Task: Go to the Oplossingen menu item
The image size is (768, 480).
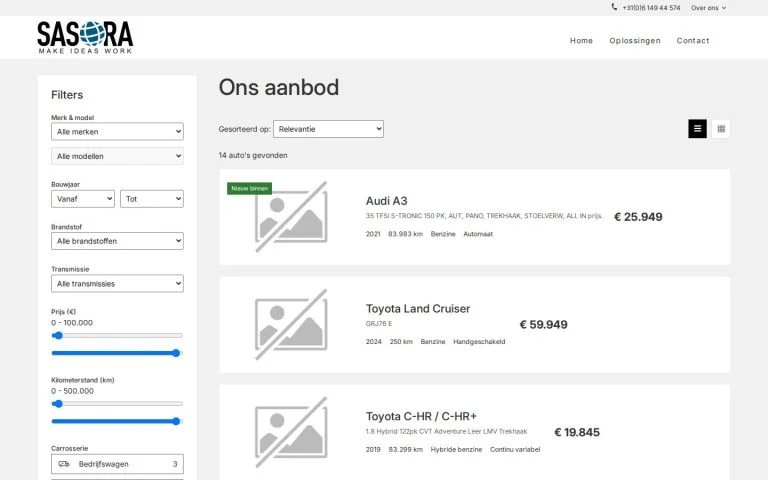Action: [635, 41]
